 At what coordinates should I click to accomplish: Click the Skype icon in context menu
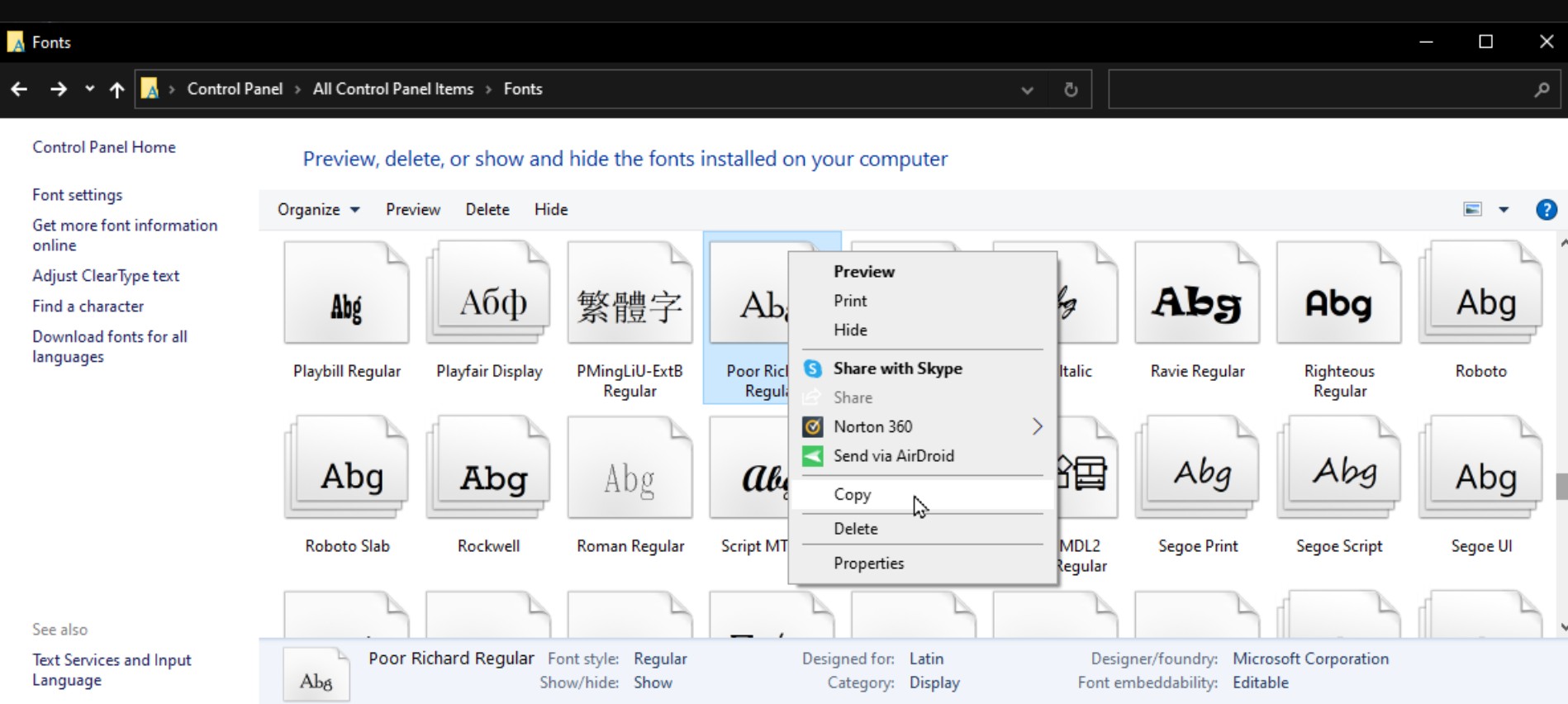(813, 369)
